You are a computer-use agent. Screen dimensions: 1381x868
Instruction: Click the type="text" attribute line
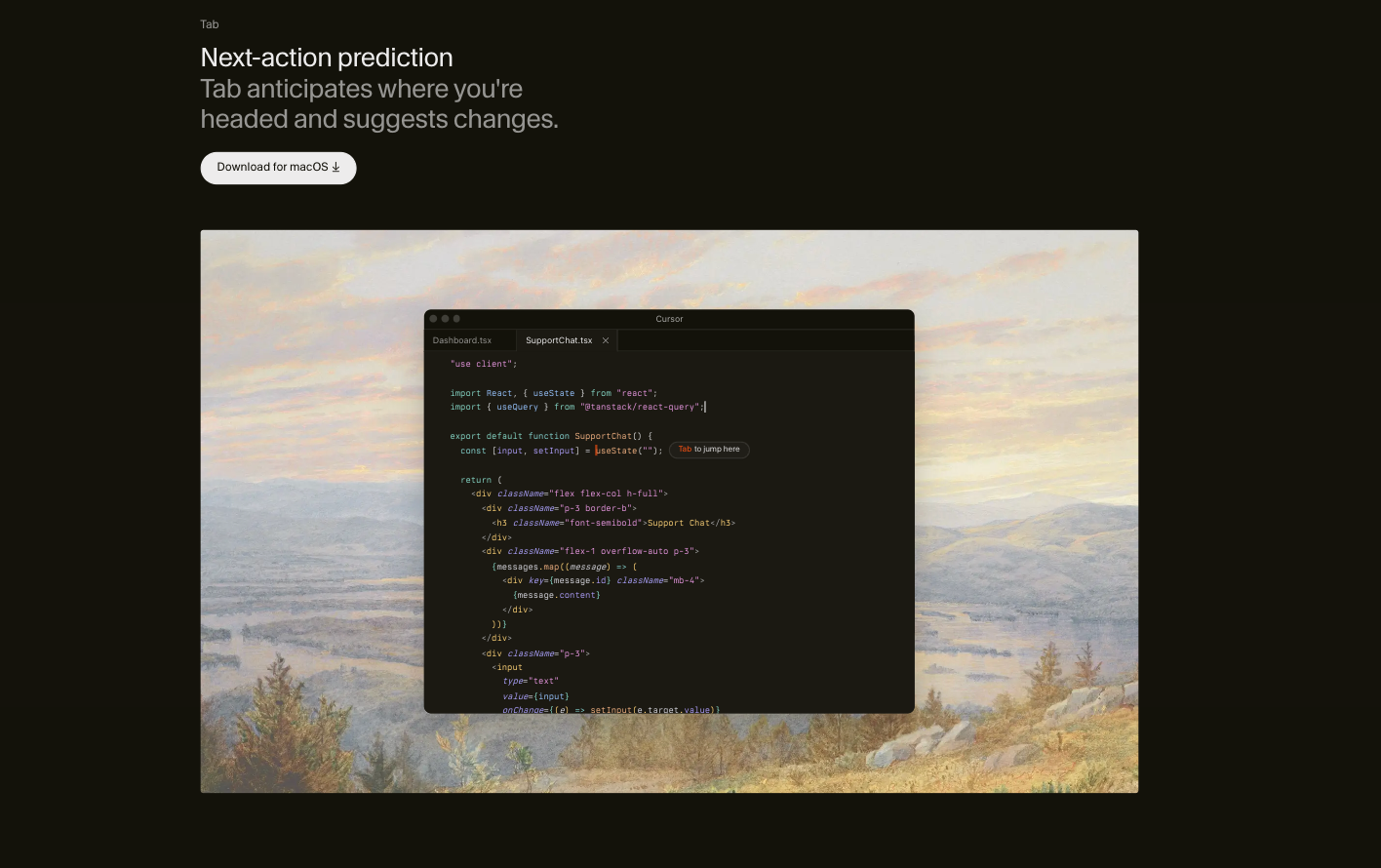[x=531, y=681]
